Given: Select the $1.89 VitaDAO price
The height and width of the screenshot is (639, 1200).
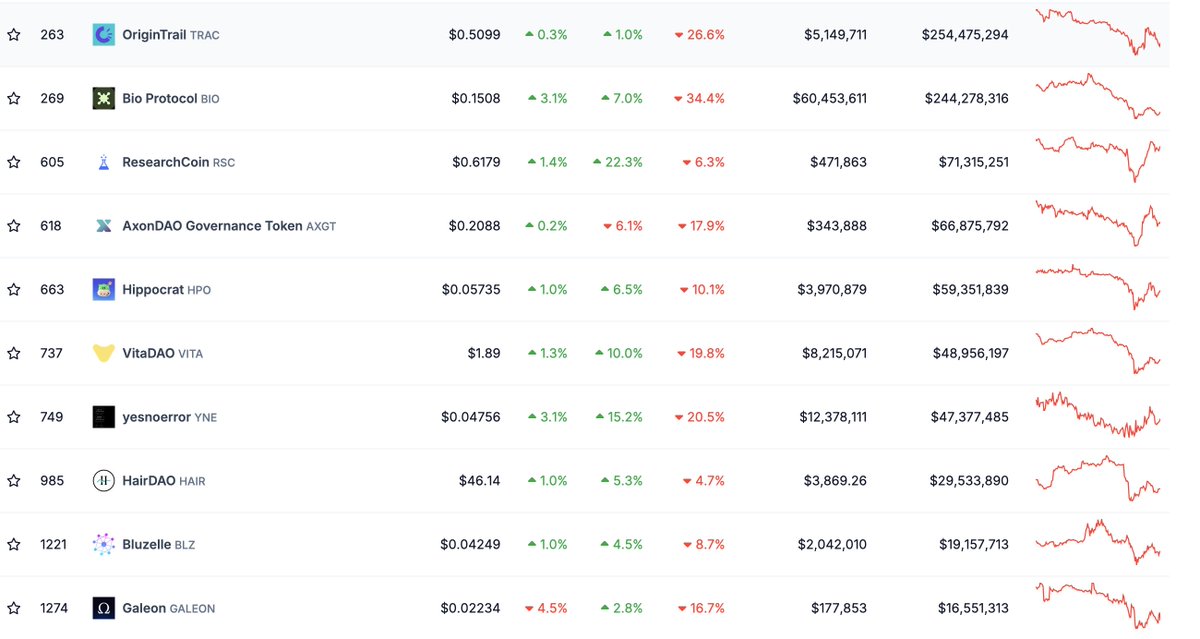Looking at the screenshot, I should (484, 353).
